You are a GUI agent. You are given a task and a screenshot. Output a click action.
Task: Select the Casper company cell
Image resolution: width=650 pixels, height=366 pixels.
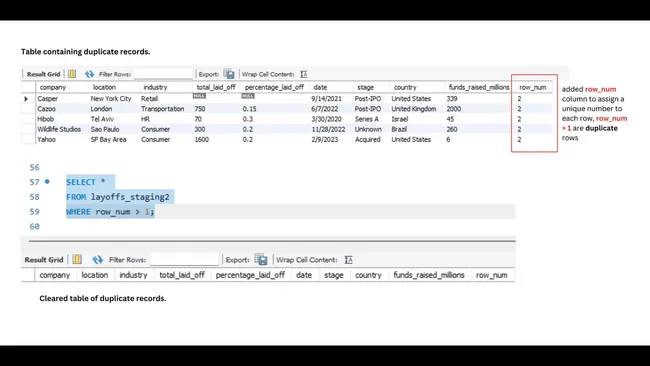point(48,99)
